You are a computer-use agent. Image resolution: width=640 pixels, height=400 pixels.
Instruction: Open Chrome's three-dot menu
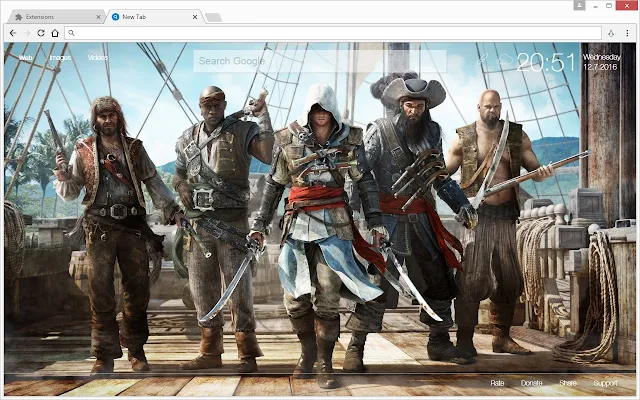[627, 33]
